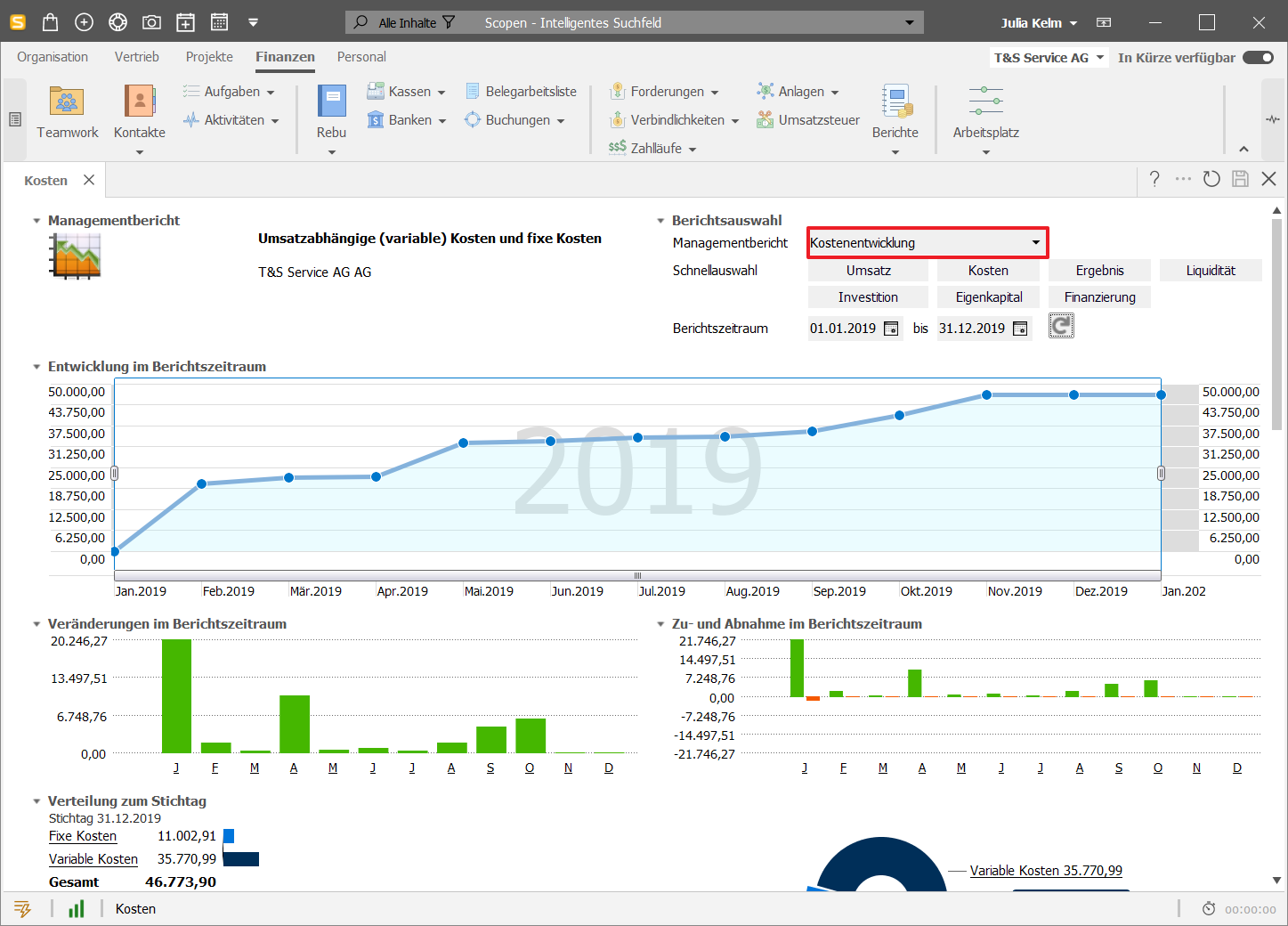Click the left range handle of the chart
1288x926 pixels.
[114, 473]
